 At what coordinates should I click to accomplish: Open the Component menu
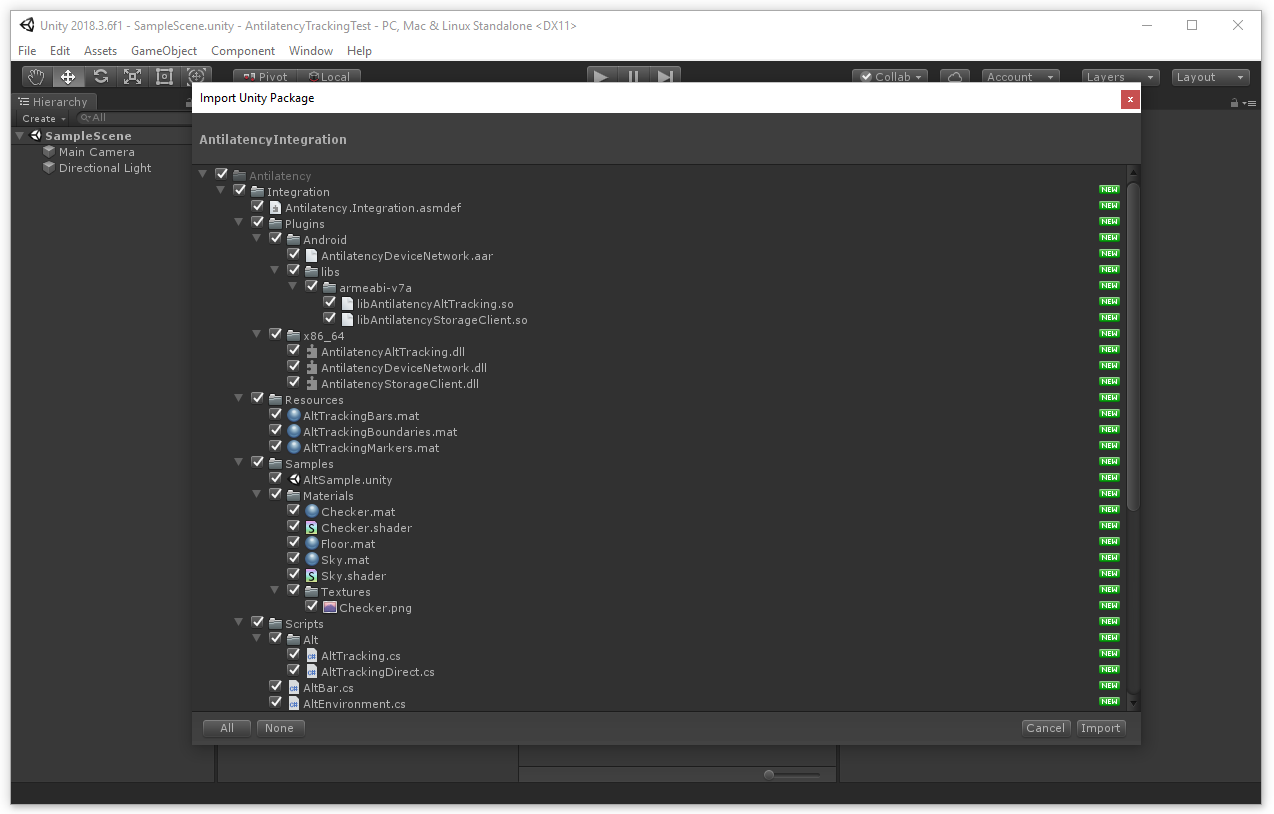tap(243, 51)
